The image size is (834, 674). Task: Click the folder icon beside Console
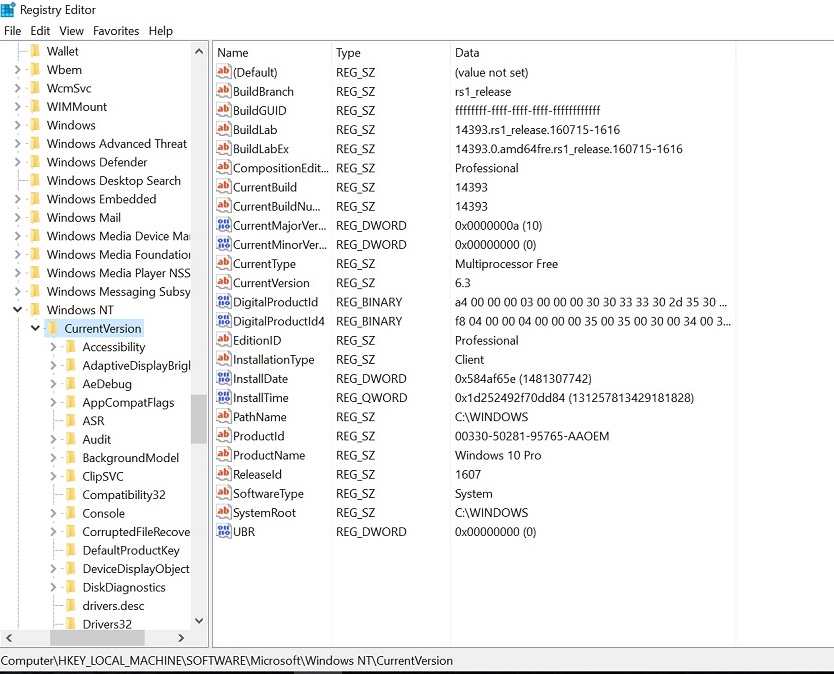pyautogui.click(x=71, y=513)
